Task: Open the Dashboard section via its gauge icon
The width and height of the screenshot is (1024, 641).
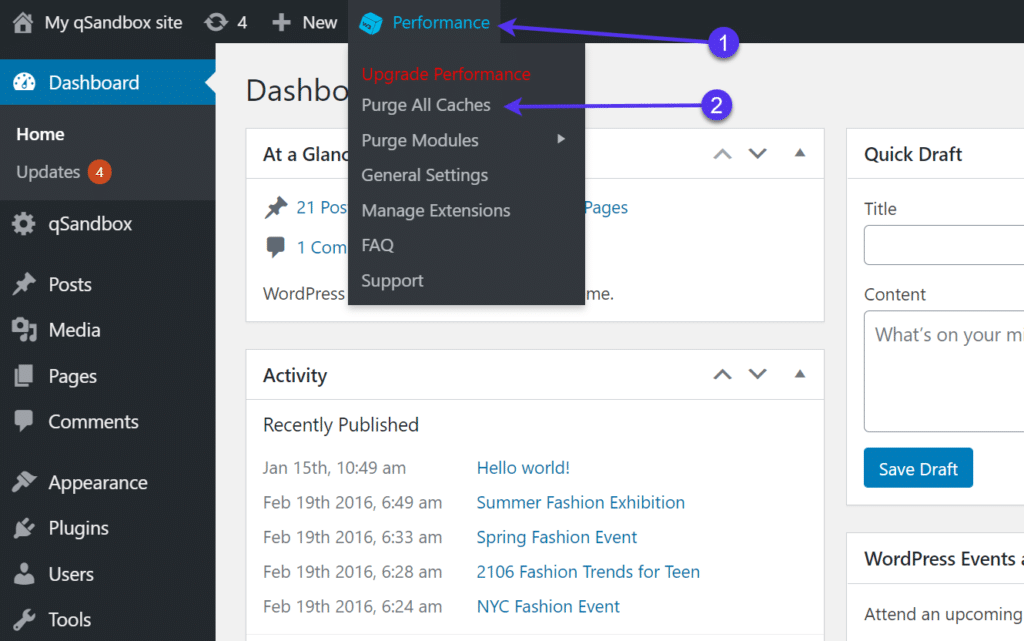Action: (24, 82)
